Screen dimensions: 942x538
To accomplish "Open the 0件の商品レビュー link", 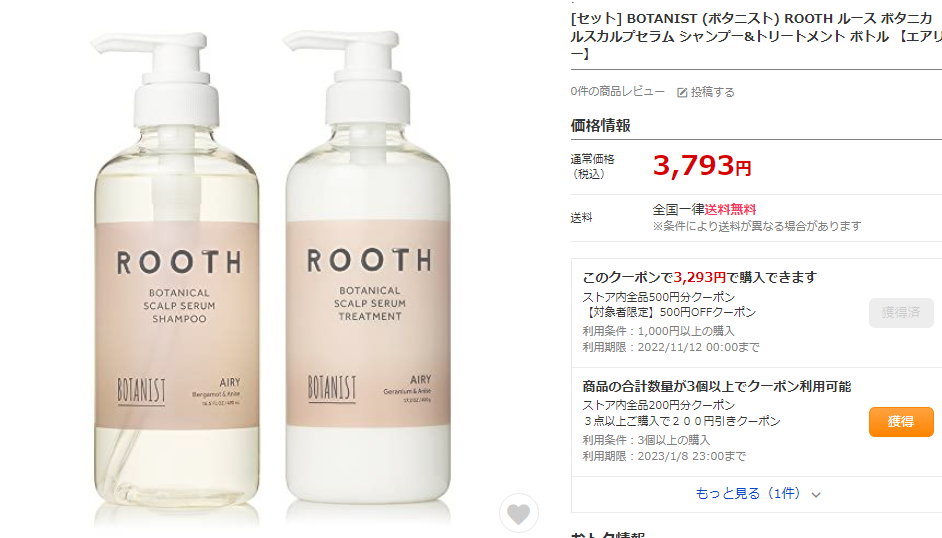I will coord(618,91).
